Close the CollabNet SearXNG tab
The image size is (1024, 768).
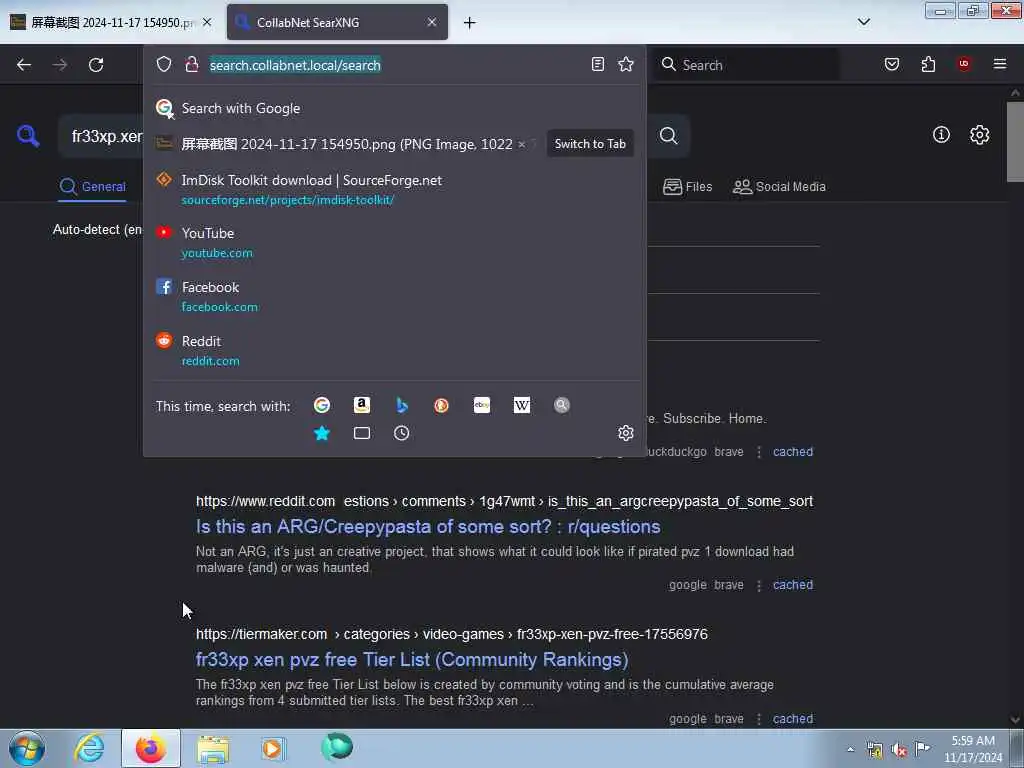pyautogui.click(x=432, y=22)
